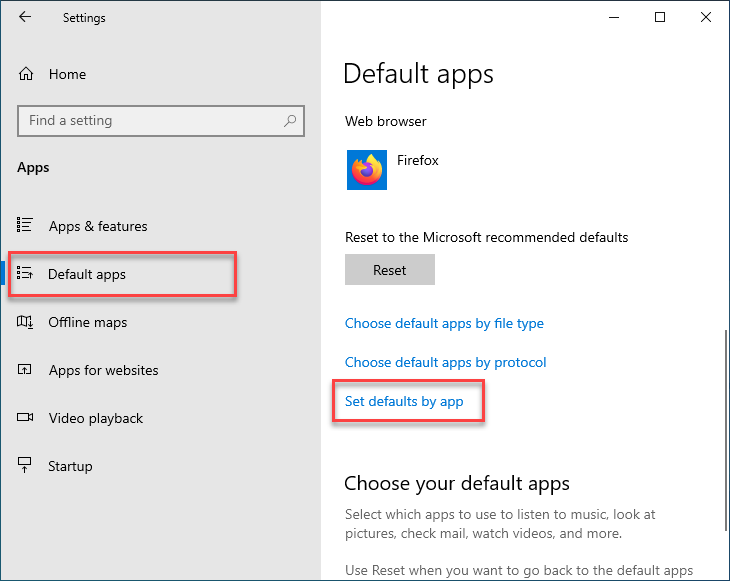Open Video playback settings

(95, 418)
